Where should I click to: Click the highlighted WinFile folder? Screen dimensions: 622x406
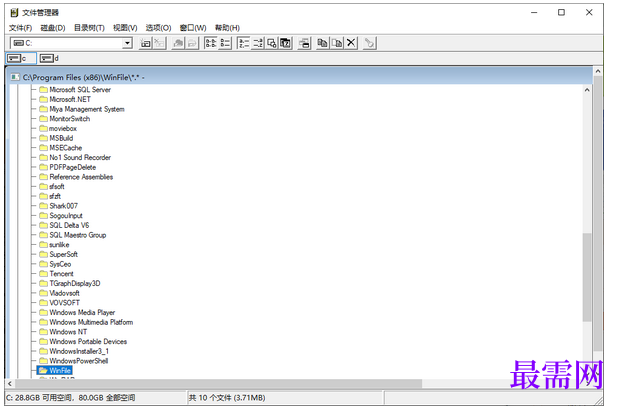coord(55,371)
